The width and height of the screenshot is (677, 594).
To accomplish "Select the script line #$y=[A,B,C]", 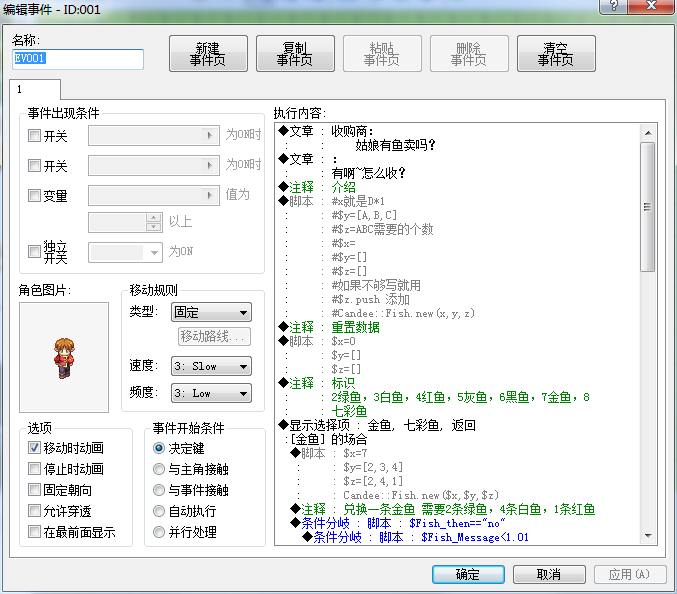I will [x=364, y=215].
